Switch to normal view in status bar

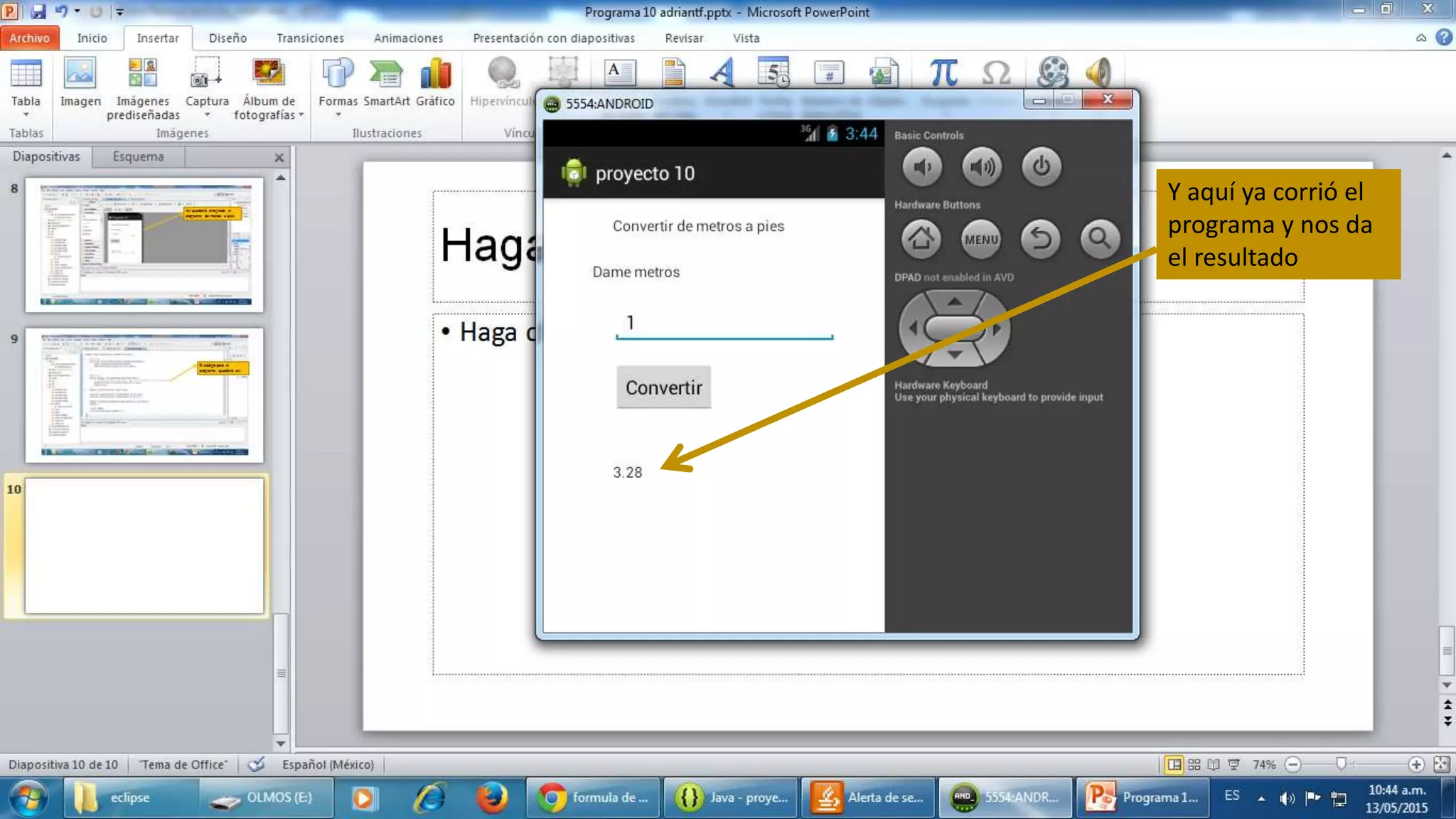(1174, 764)
